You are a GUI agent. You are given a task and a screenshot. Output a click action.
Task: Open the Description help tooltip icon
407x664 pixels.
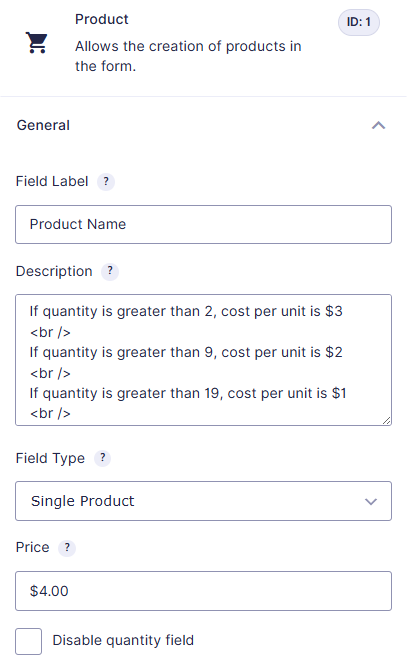[x=110, y=271]
